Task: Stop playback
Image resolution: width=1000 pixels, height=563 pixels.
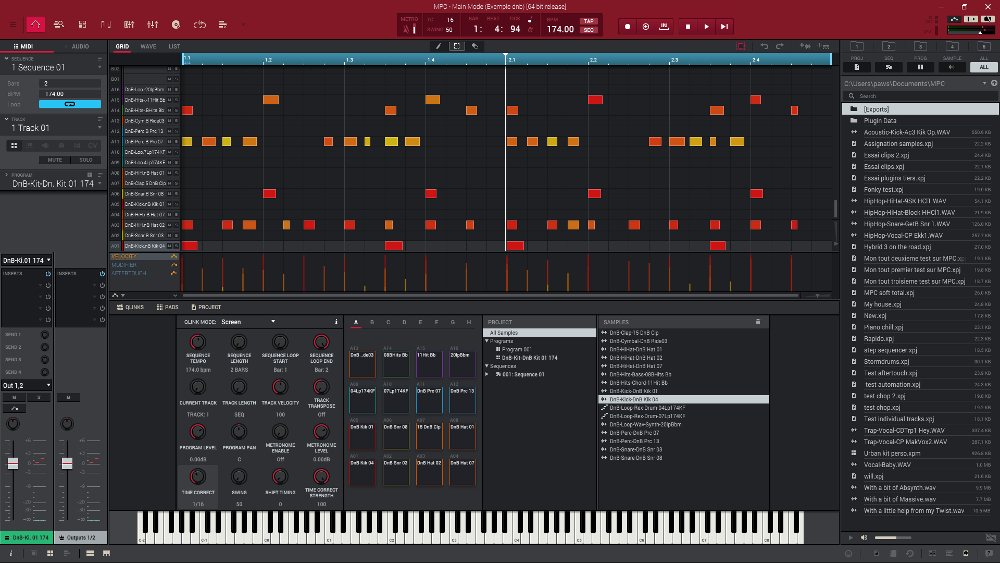Action: [x=688, y=27]
